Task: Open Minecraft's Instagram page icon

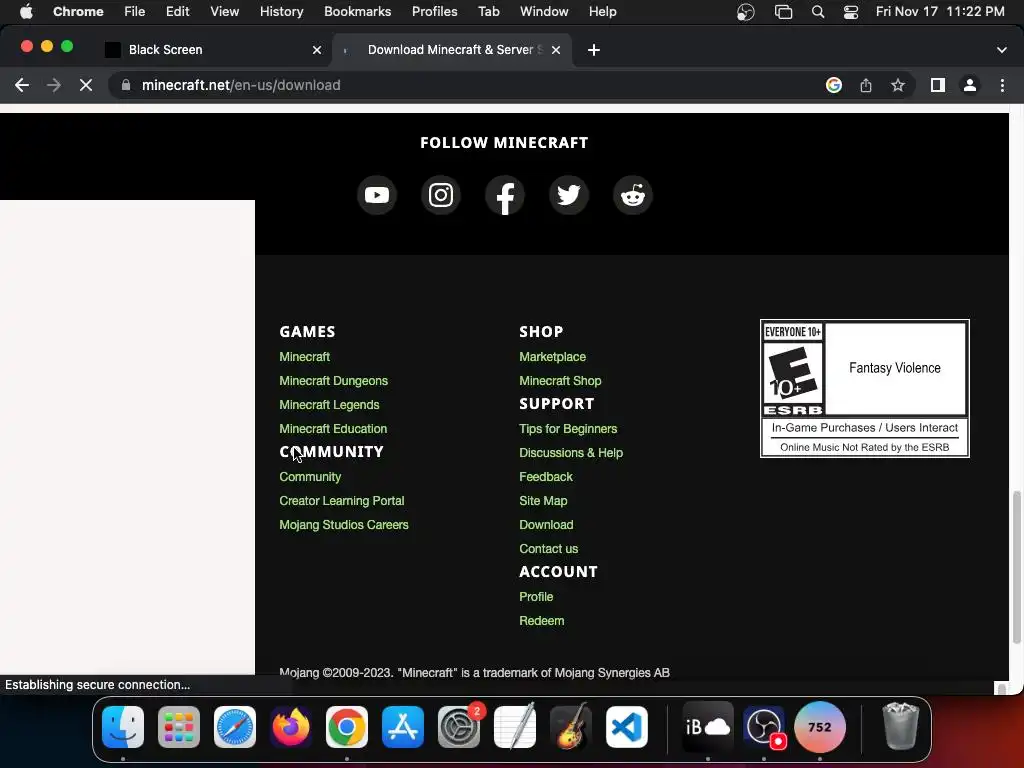Action: [x=441, y=195]
